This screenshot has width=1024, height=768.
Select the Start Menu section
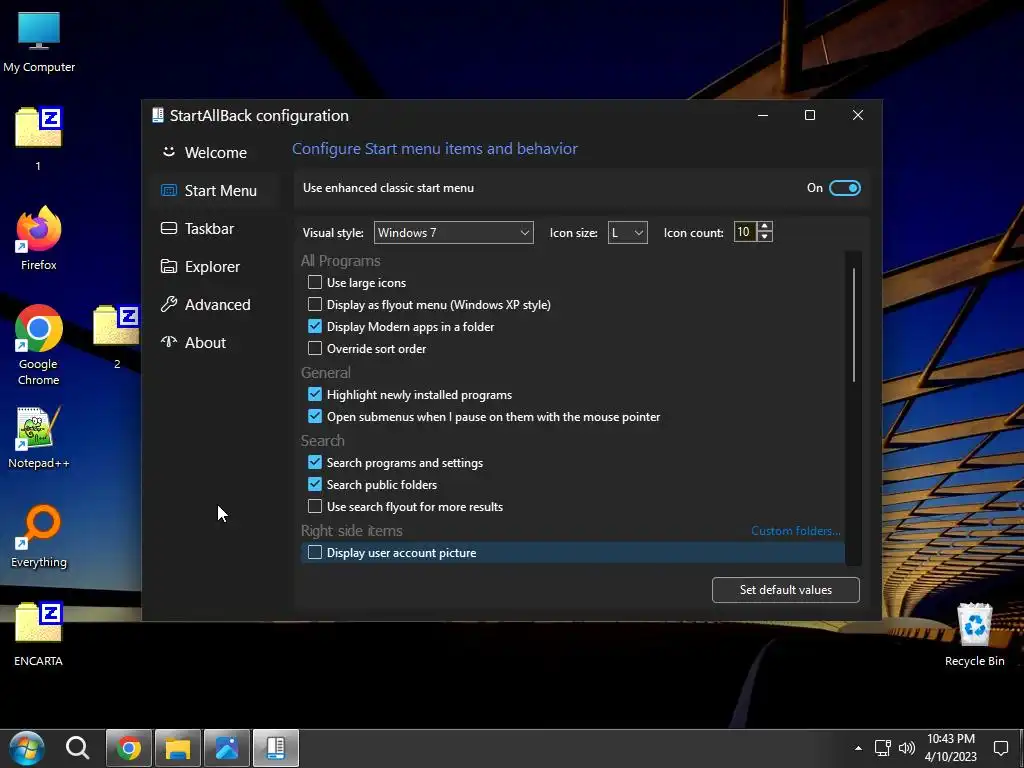216,191
